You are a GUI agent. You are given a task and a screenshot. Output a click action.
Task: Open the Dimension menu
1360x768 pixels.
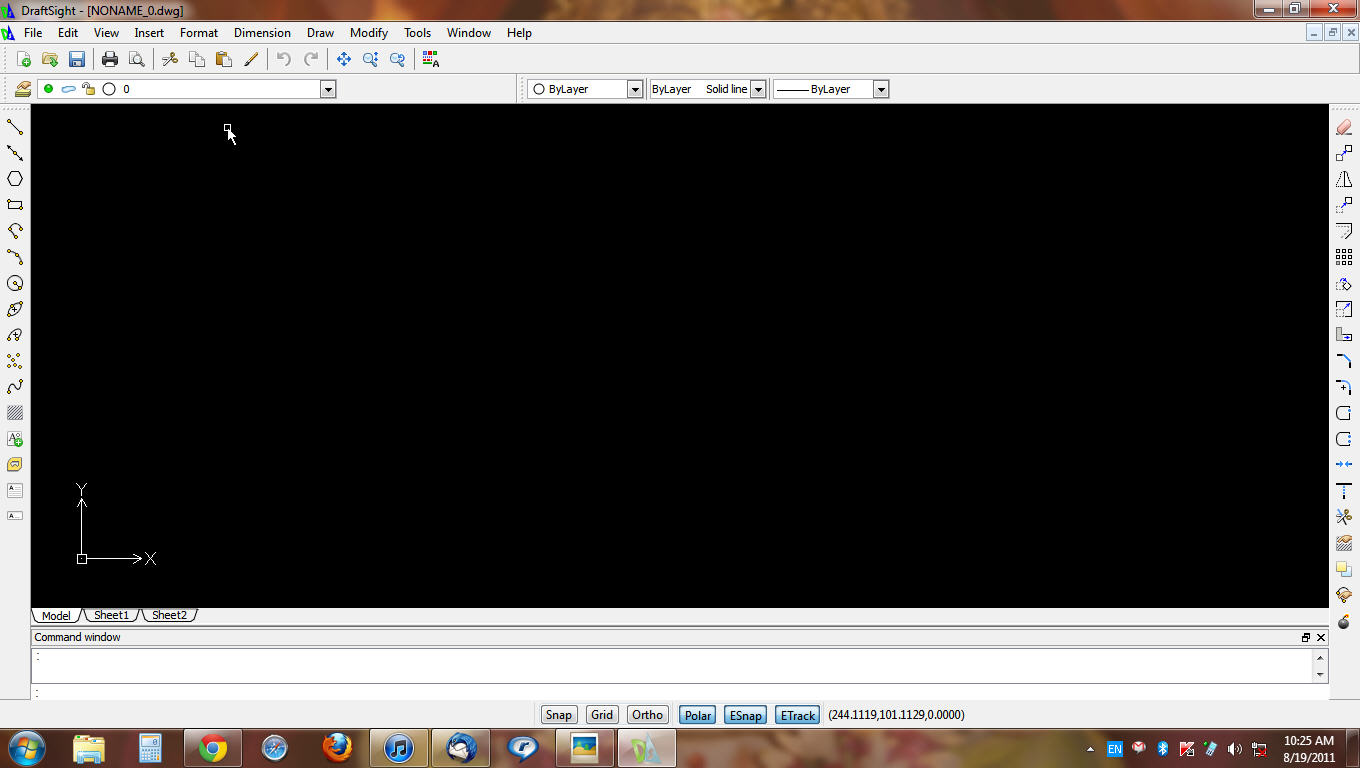pyautogui.click(x=262, y=33)
